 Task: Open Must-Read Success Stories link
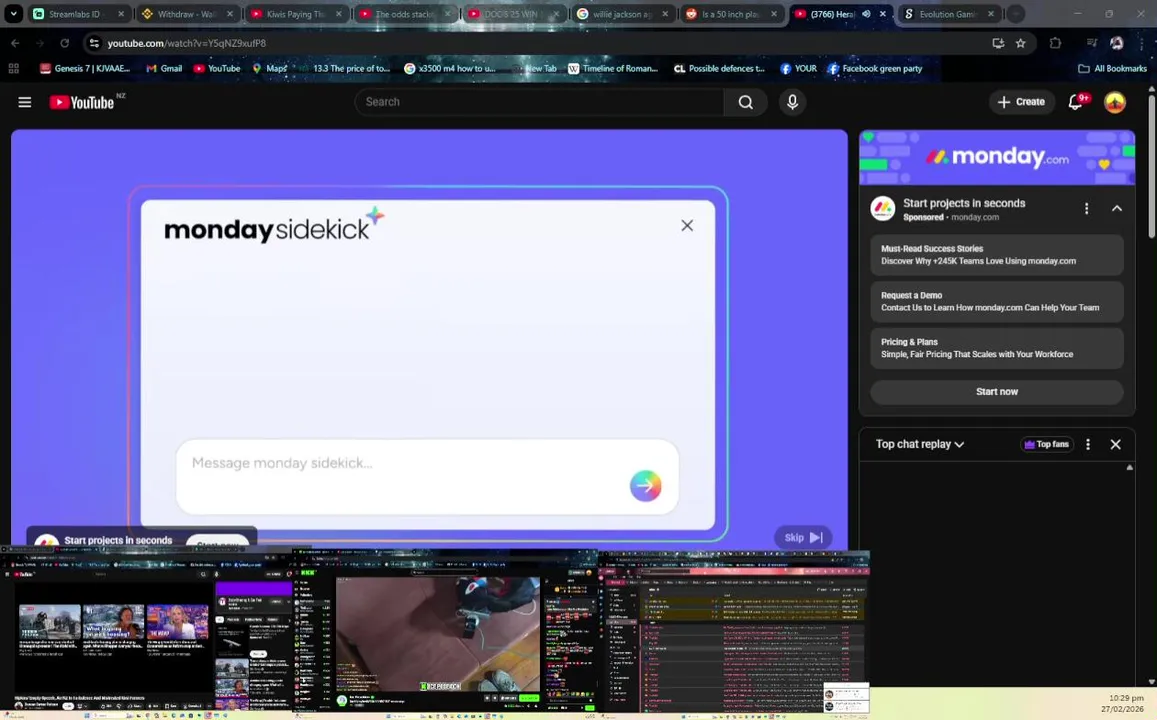997,255
